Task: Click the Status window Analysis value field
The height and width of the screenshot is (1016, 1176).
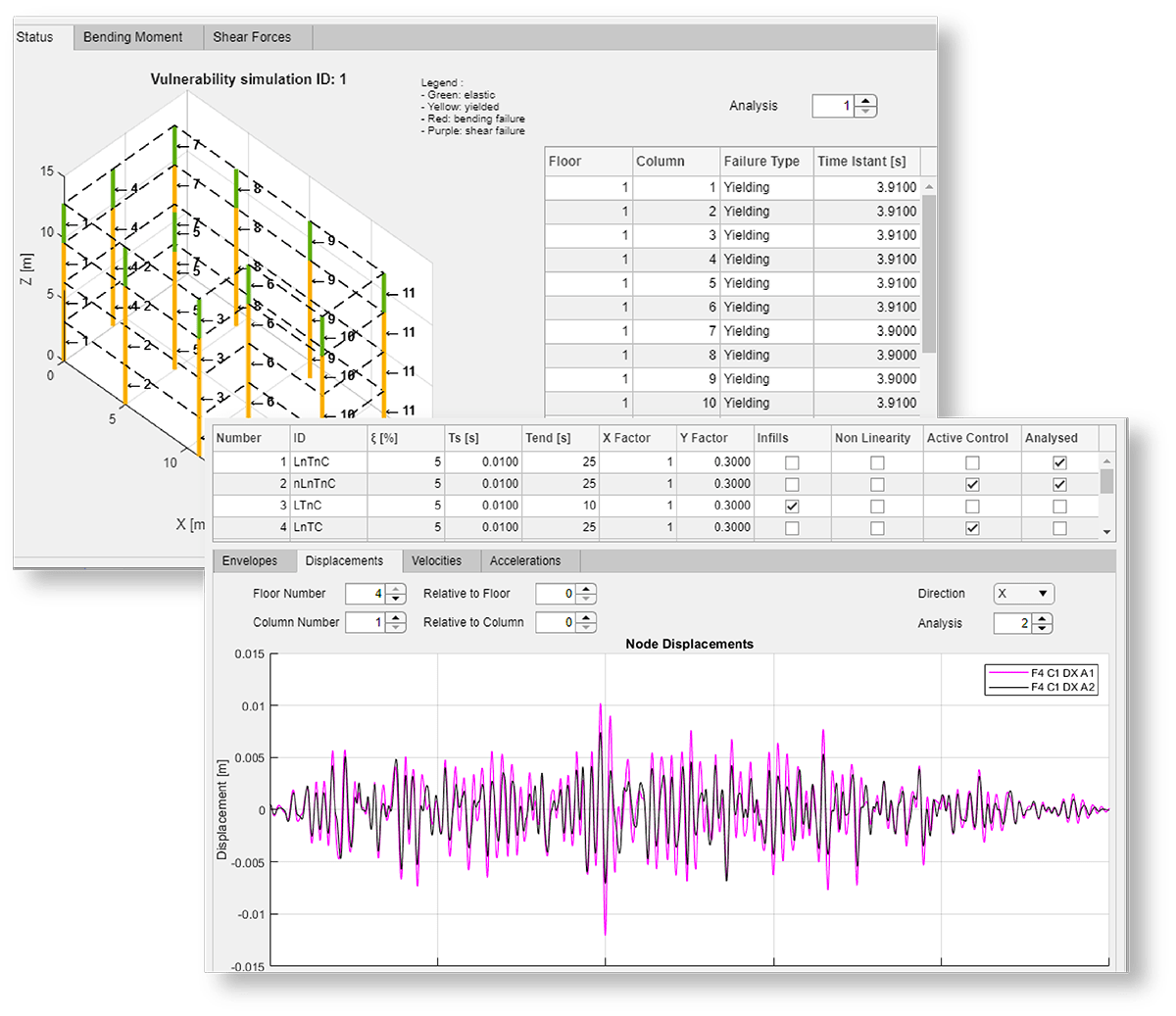Action: (x=833, y=106)
